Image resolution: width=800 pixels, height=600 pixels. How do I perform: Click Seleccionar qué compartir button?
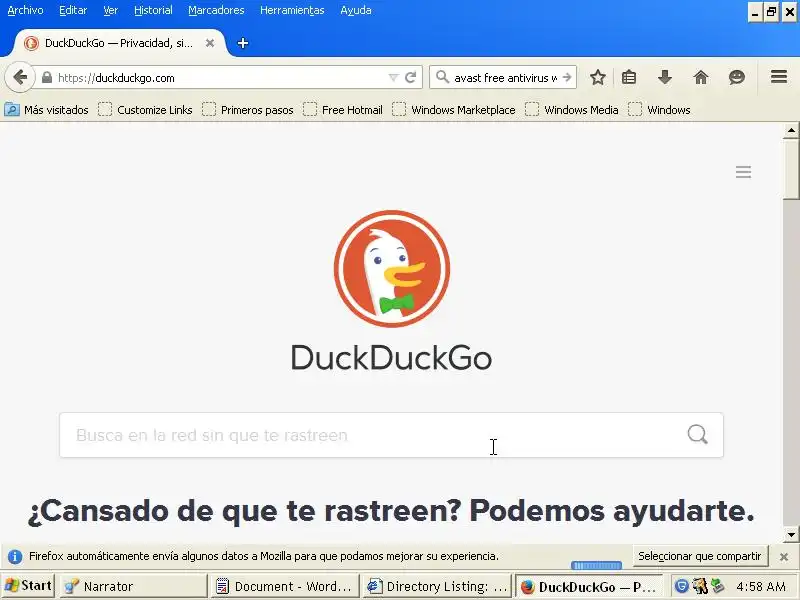[699, 556]
